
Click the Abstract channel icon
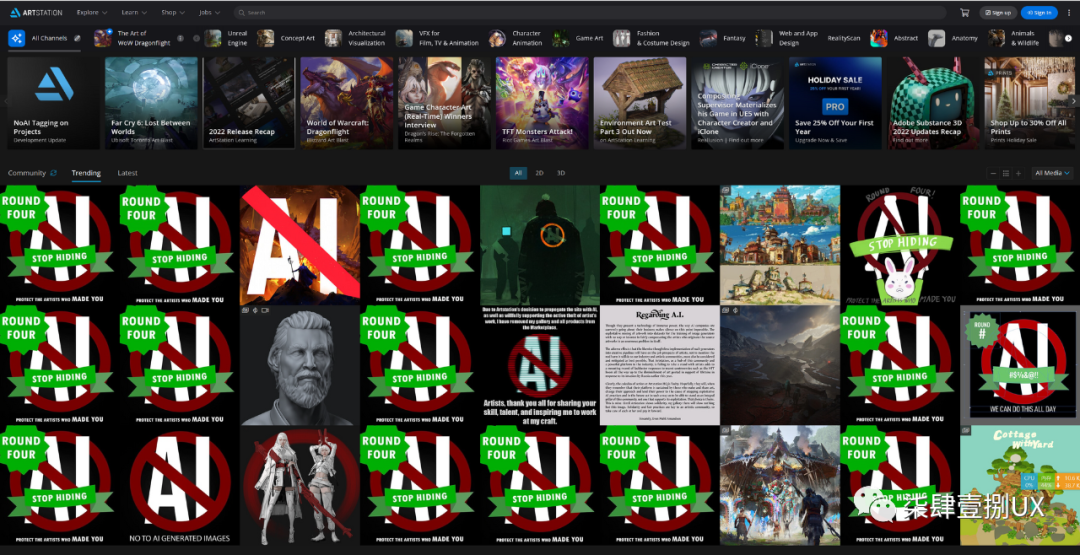point(878,39)
